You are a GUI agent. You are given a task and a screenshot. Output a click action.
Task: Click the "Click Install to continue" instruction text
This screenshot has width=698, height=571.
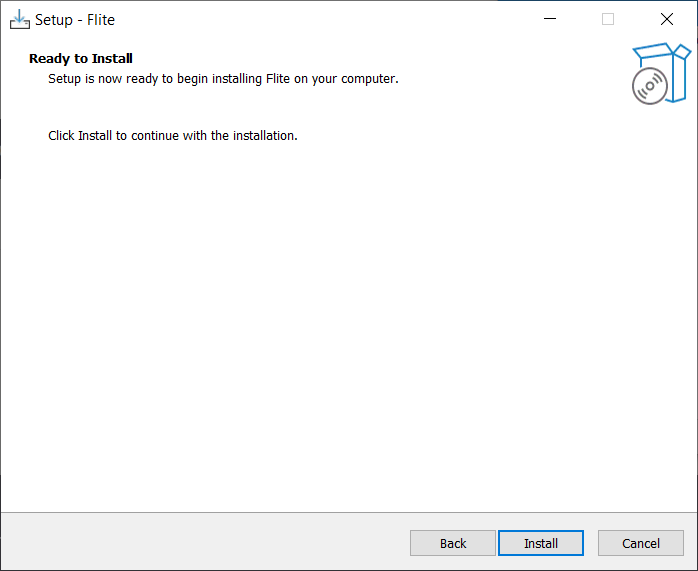pos(173,135)
